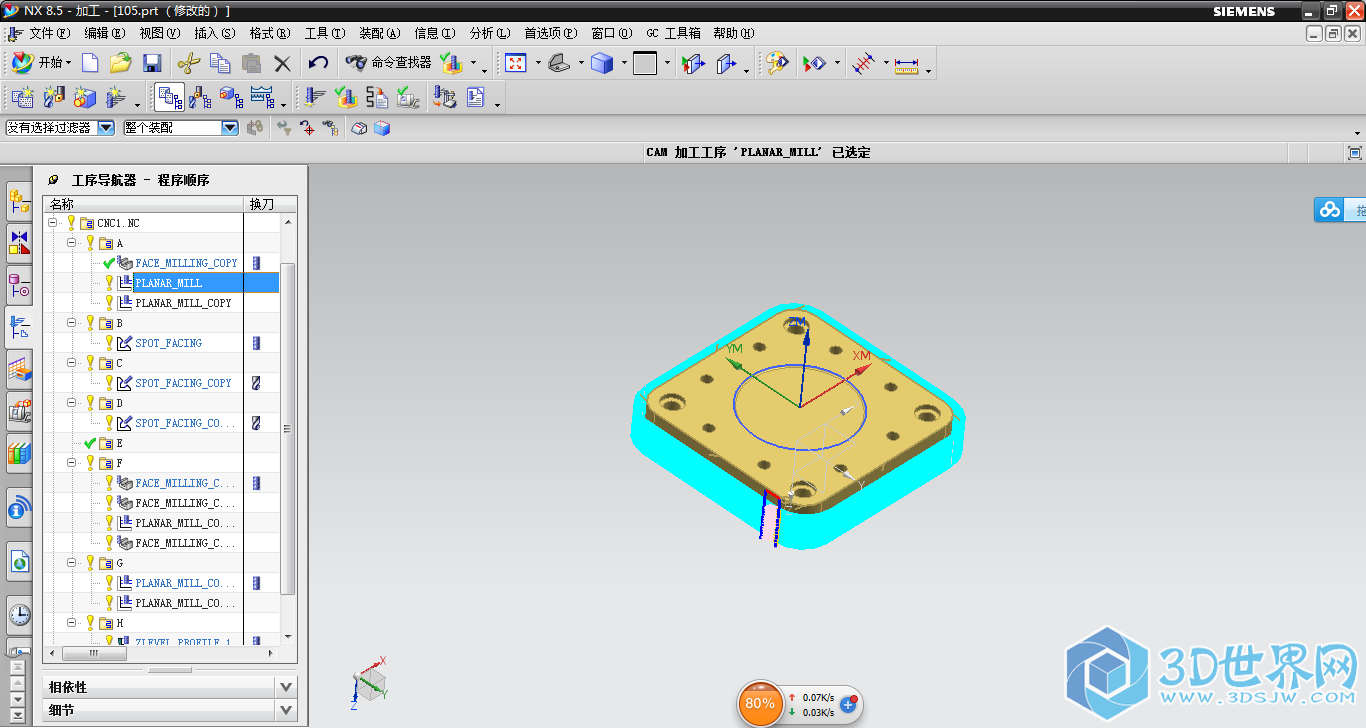Open the 视图 (View) menu
The width and height of the screenshot is (1366, 728).
click(x=160, y=33)
